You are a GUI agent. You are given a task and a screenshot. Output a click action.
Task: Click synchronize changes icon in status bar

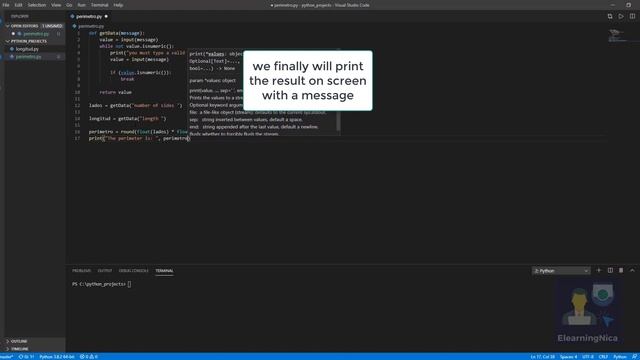pos(26,357)
